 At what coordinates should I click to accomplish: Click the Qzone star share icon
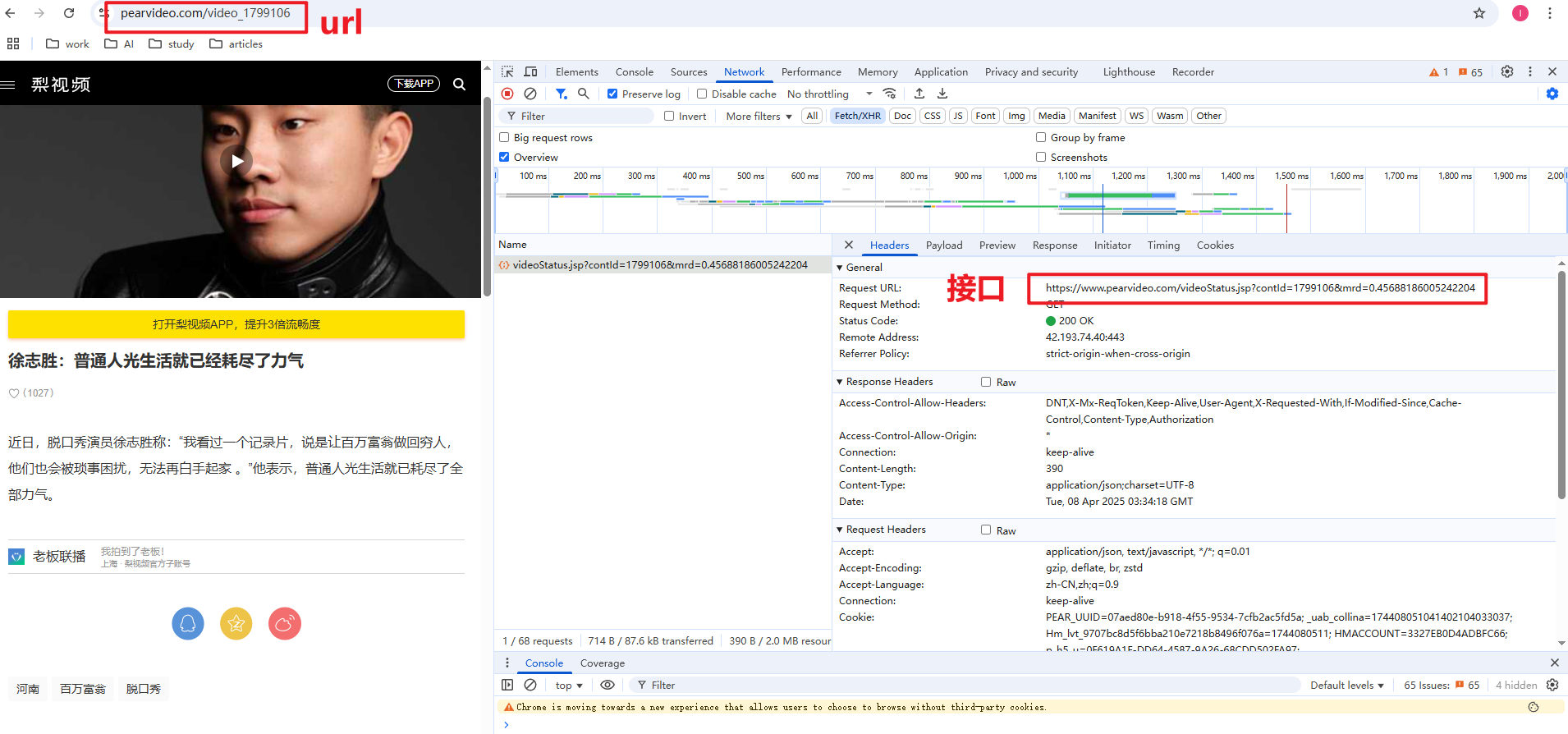click(x=236, y=624)
